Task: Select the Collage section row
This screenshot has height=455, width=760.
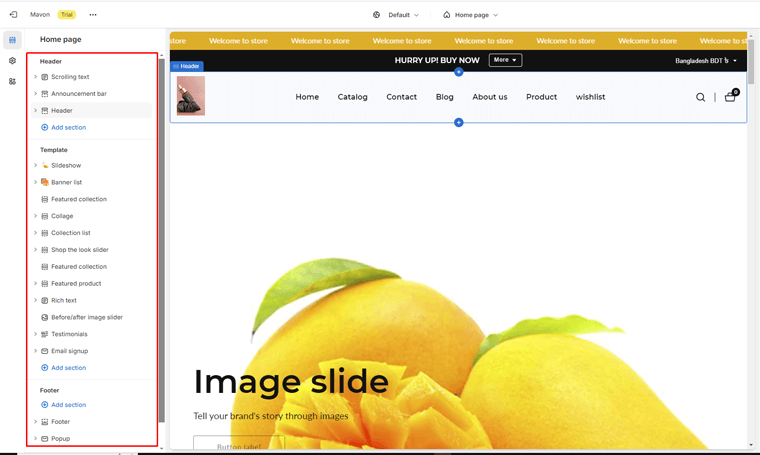Action: click(x=92, y=216)
